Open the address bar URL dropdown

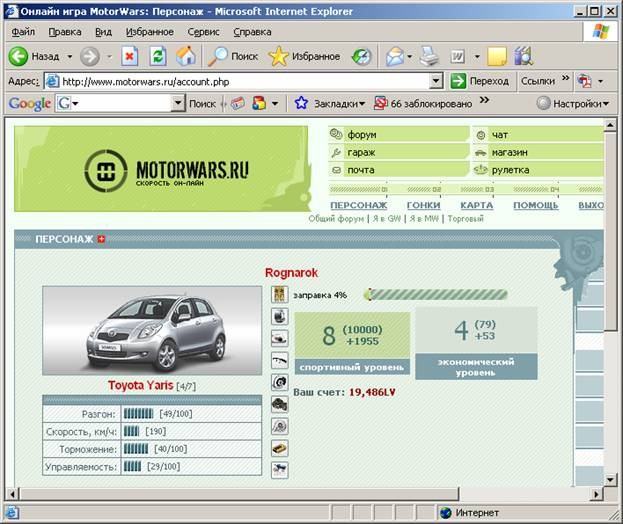436,81
